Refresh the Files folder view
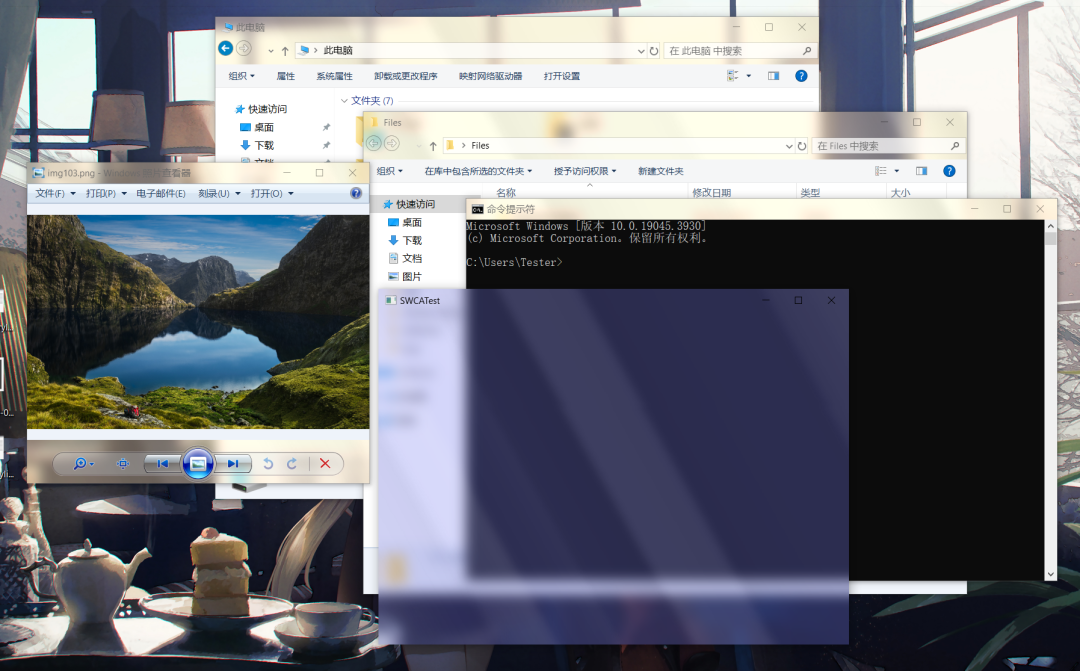 [803, 145]
